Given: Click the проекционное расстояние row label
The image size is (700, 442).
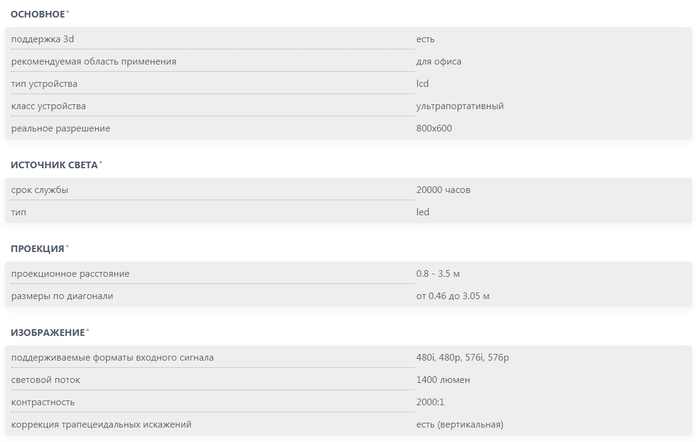Looking at the screenshot, I should click(x=70, y=274).
